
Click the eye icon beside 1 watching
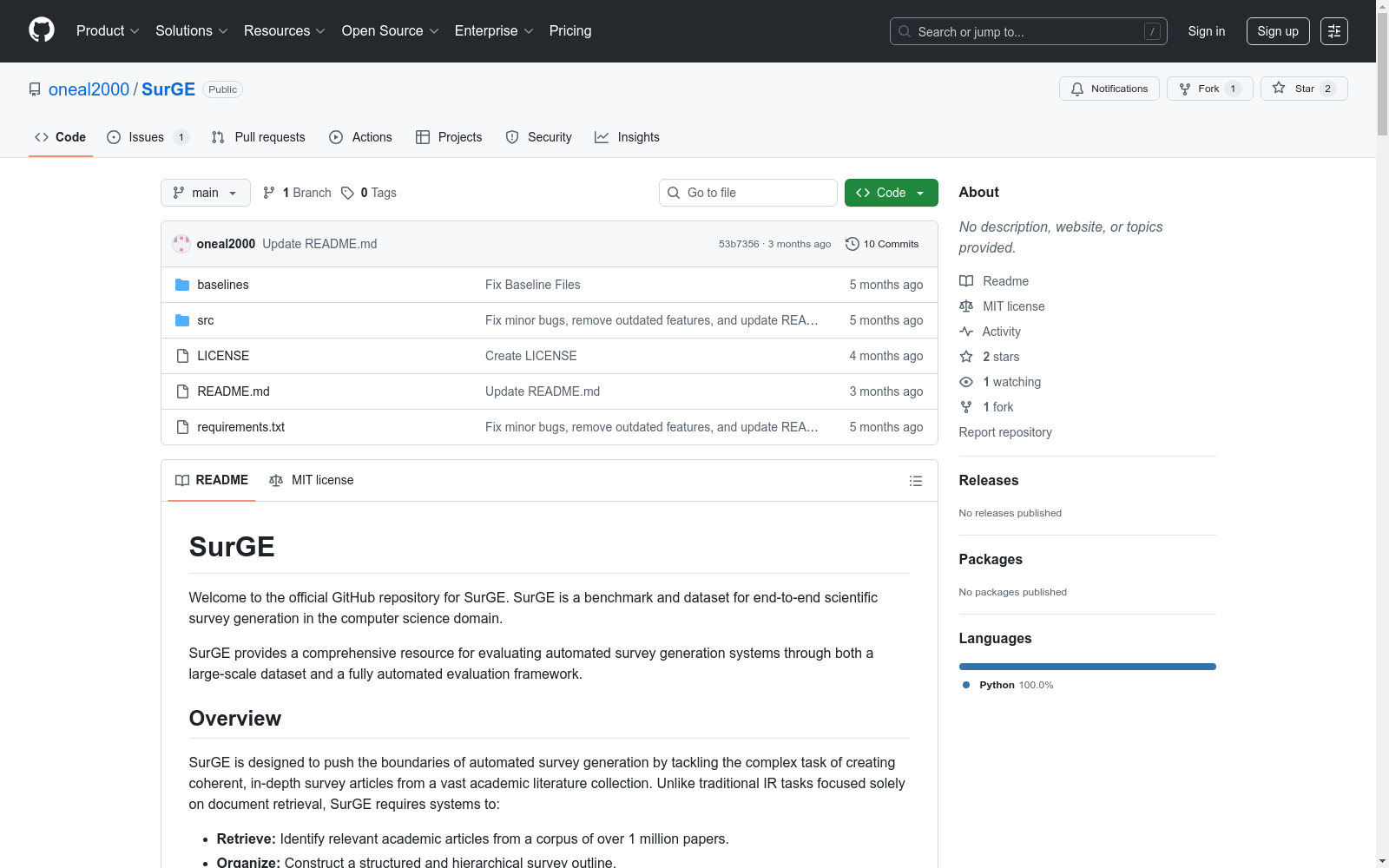966,382
